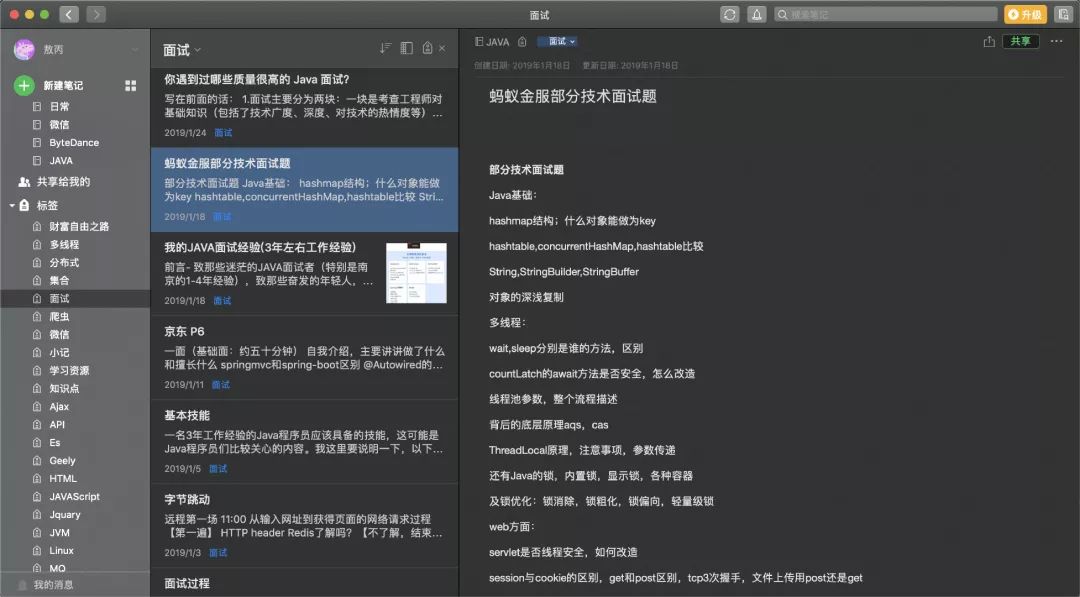The image size is (1080, 597).
Task: Click the sort order icon in note list
Action: coord(385,48)
